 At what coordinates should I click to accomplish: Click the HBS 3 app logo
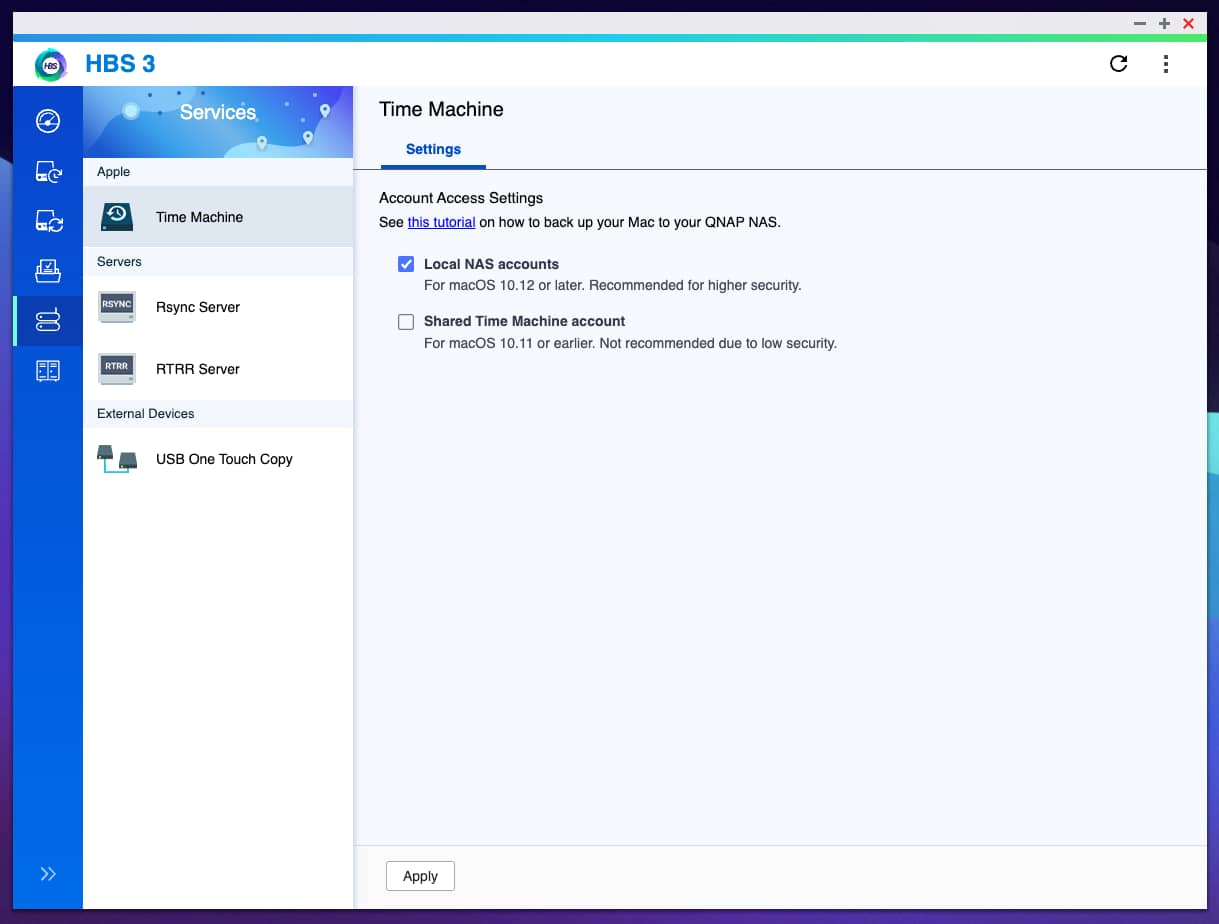(x=51, y=64)
